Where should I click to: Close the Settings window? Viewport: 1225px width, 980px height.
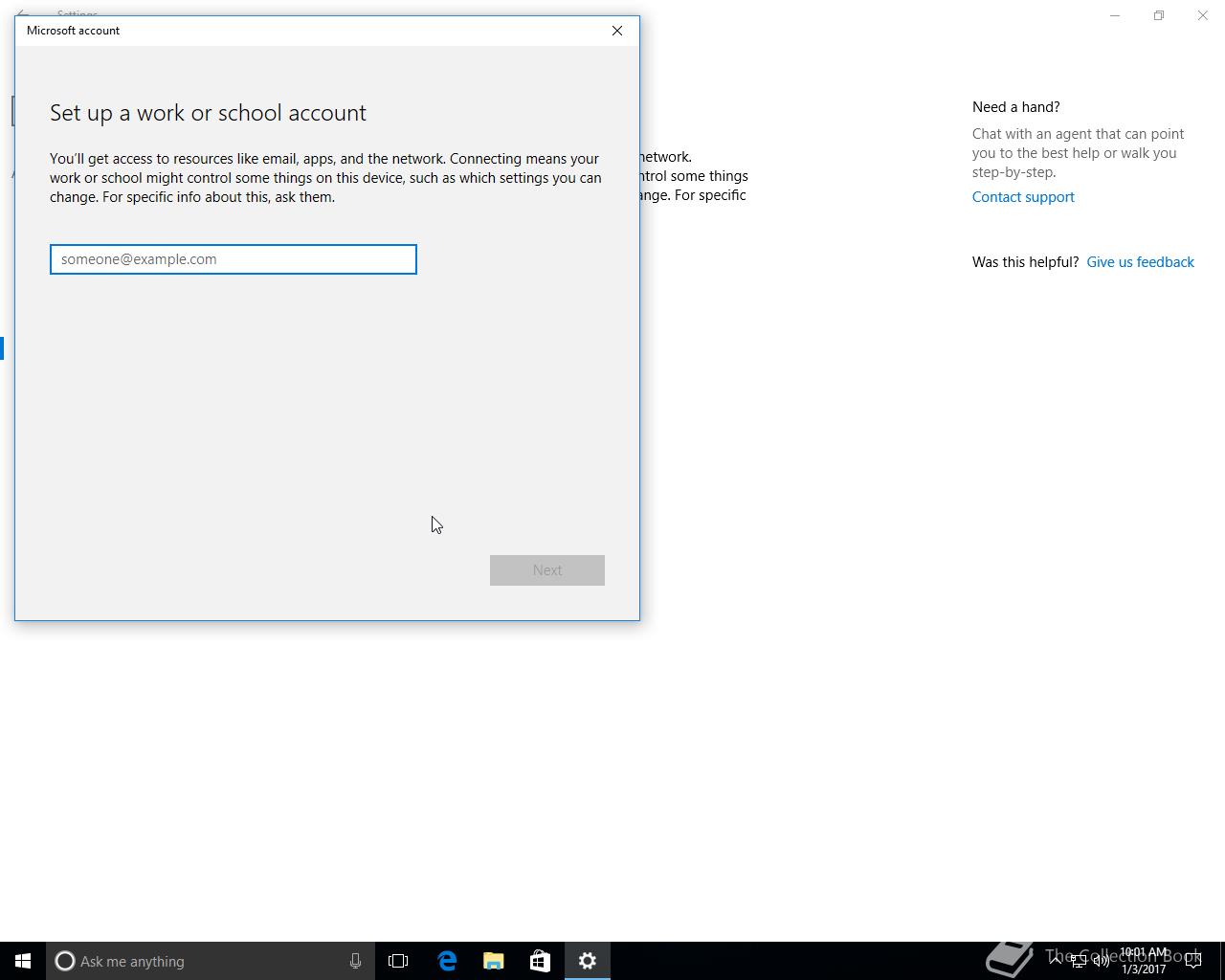(x=1203, y=15)
